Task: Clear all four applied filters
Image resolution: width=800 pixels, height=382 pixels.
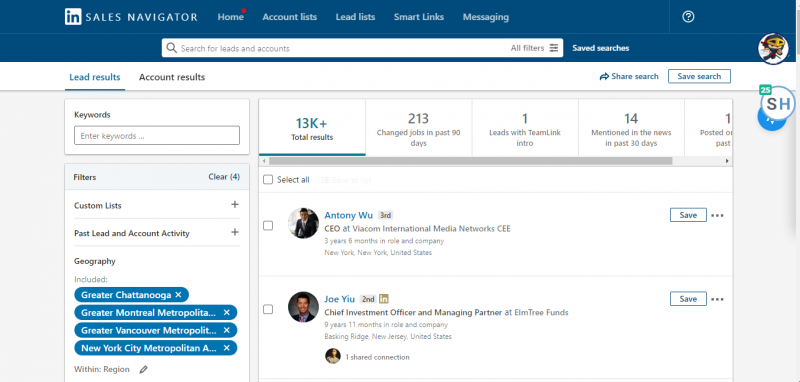Action: coord(224,176)
